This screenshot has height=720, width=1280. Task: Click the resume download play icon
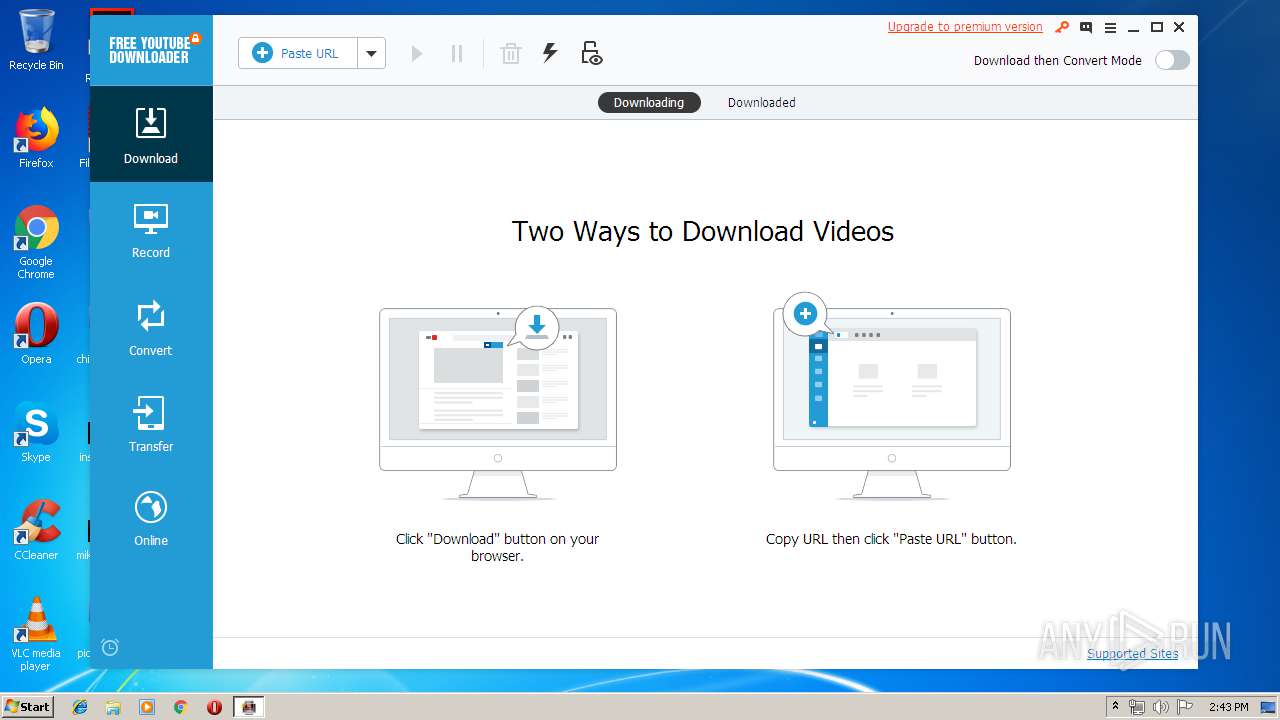pos(417,53)
